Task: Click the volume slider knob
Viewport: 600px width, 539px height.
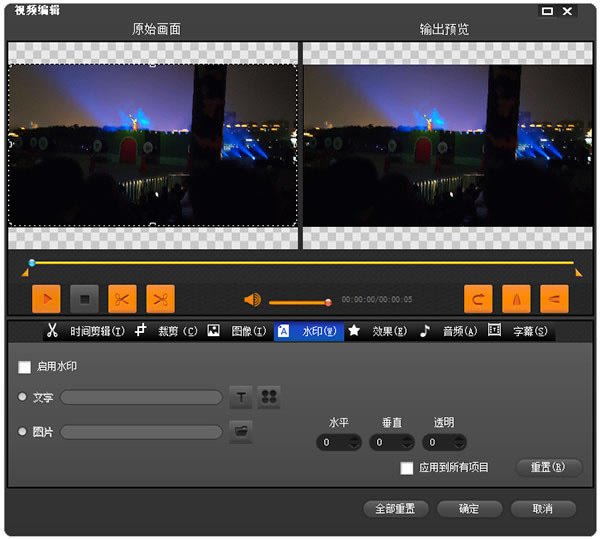Action: pyautogui.click(x=328, y=303)
